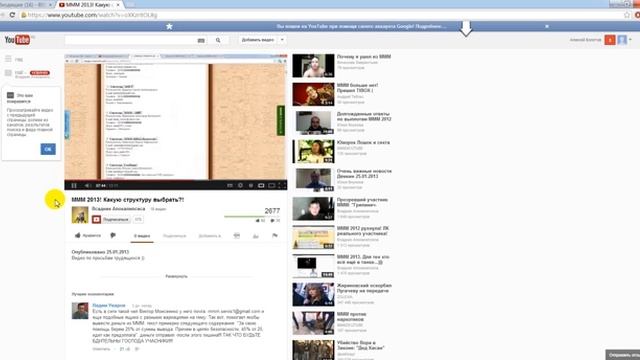Bookmark the page with the address-bar star
640x360 pixels.
(x=627, y=15)
